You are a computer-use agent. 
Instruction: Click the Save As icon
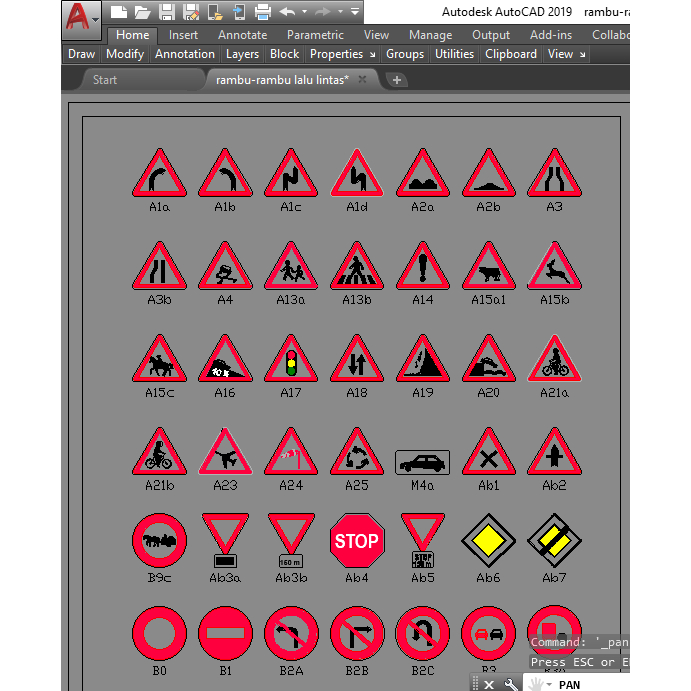(191, 12)
